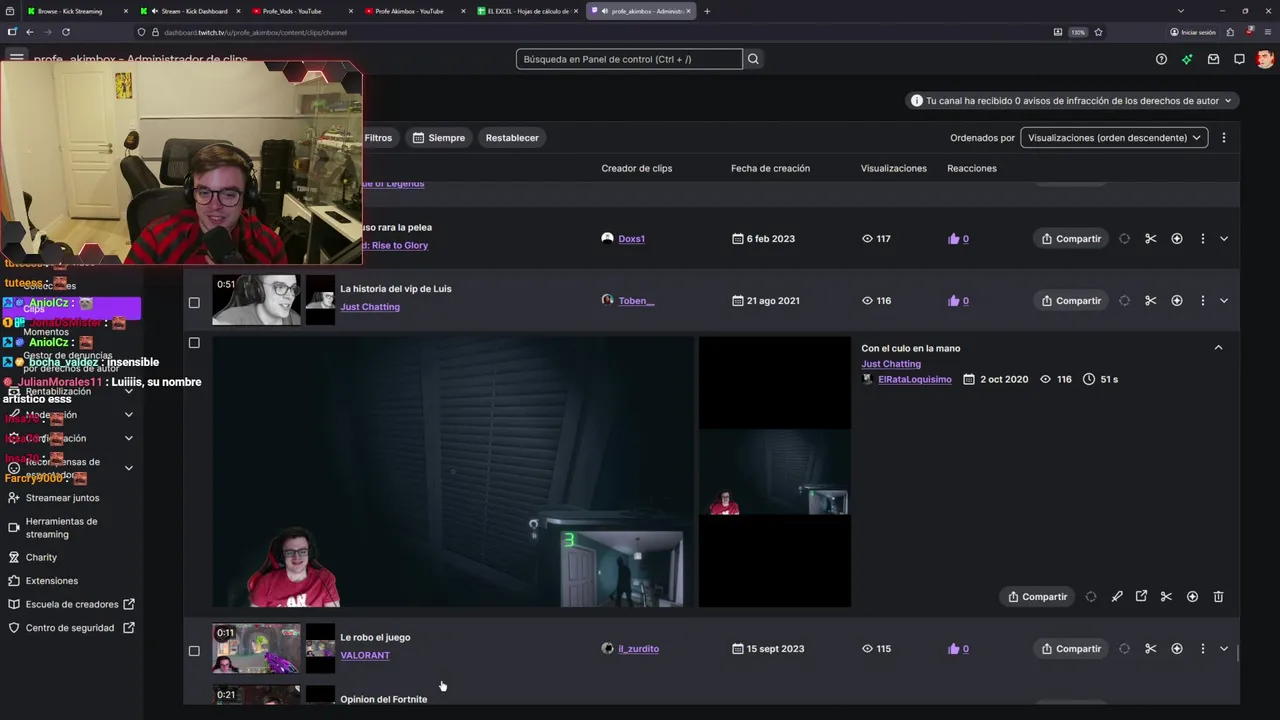This screenshot has width=1280, height=720.
Task: Click the search magnifier button
Action: coord(753,59)
